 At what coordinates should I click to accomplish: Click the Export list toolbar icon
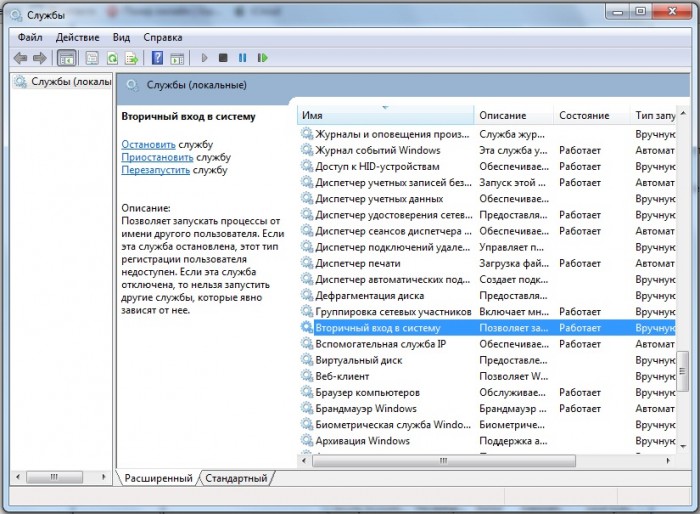pyautogui.click(x=132, y=58)
